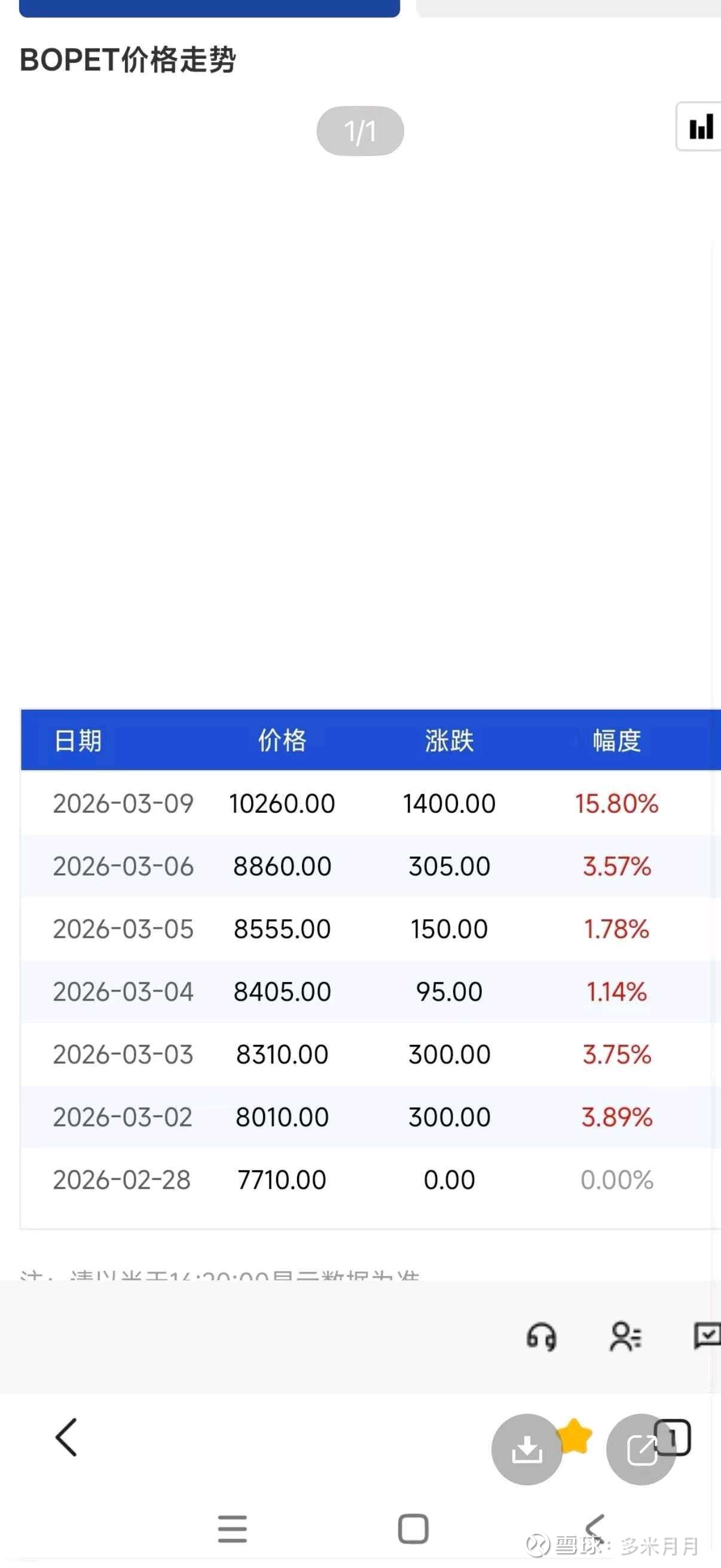The width and height of the screenshot is (721, 1568).
Task: Open the tab counter showing 1
Action: (x=673, y=1437)
